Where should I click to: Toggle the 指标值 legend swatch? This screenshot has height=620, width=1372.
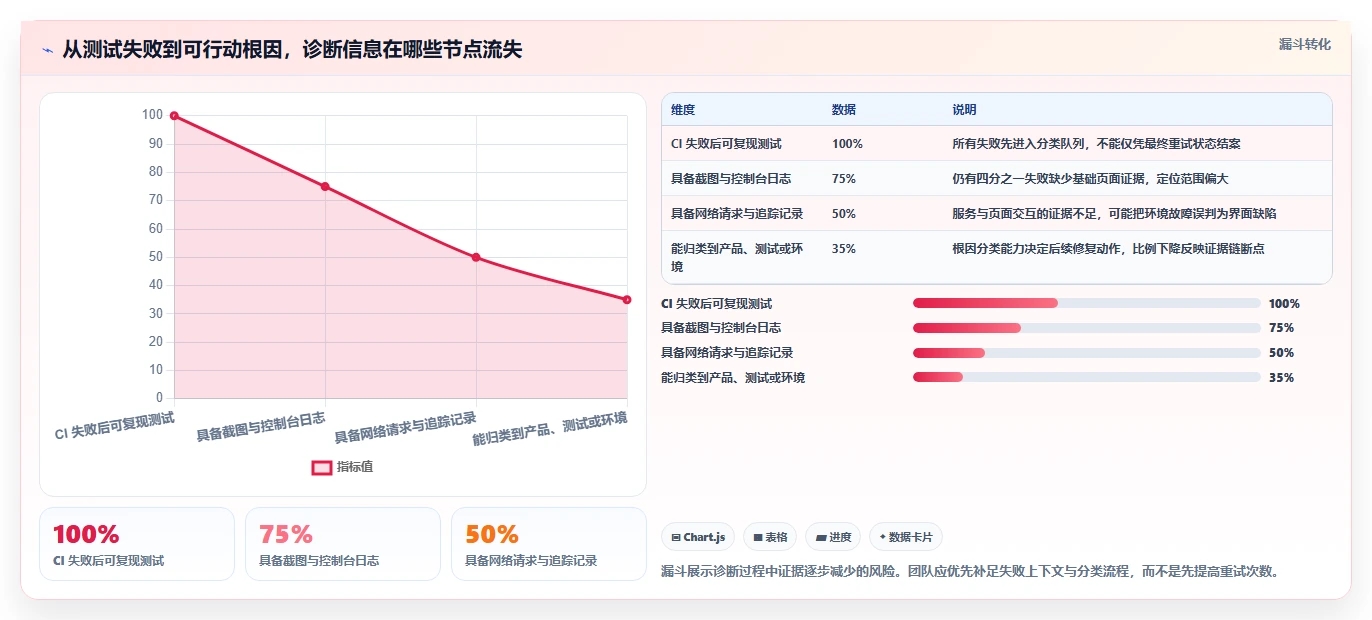(322, 467)
